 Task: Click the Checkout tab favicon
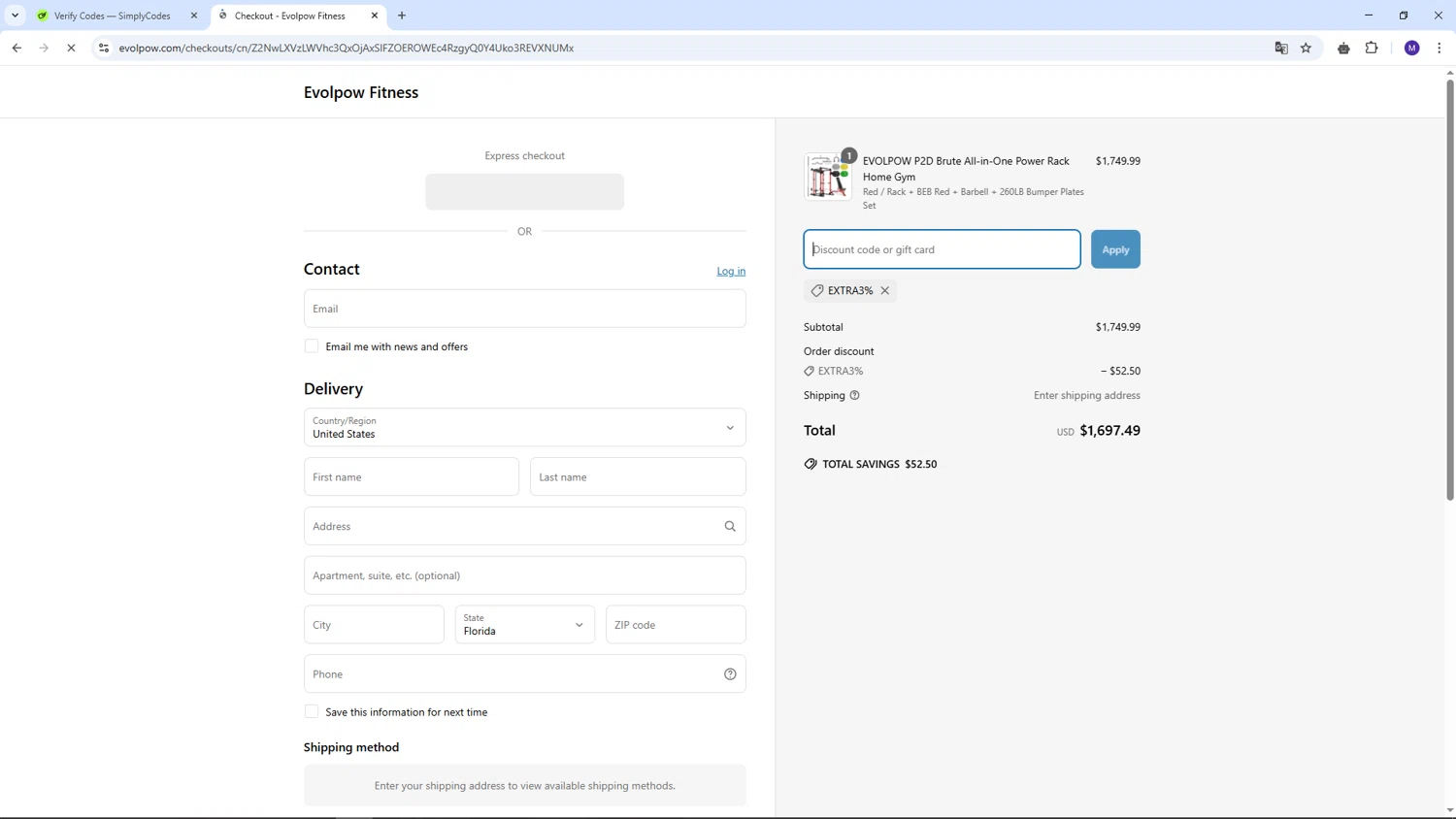click(223, 16)
